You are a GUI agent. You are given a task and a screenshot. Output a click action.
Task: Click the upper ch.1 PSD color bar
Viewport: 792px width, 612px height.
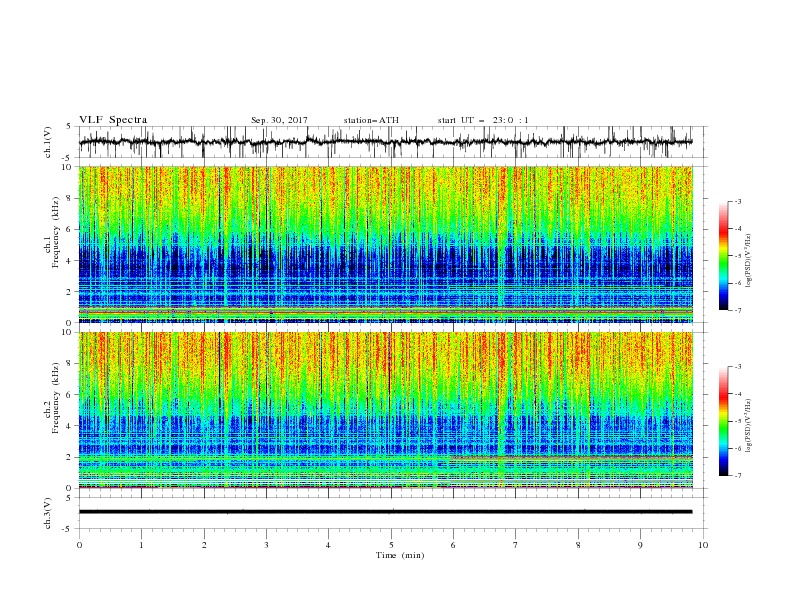click(723, 256)
